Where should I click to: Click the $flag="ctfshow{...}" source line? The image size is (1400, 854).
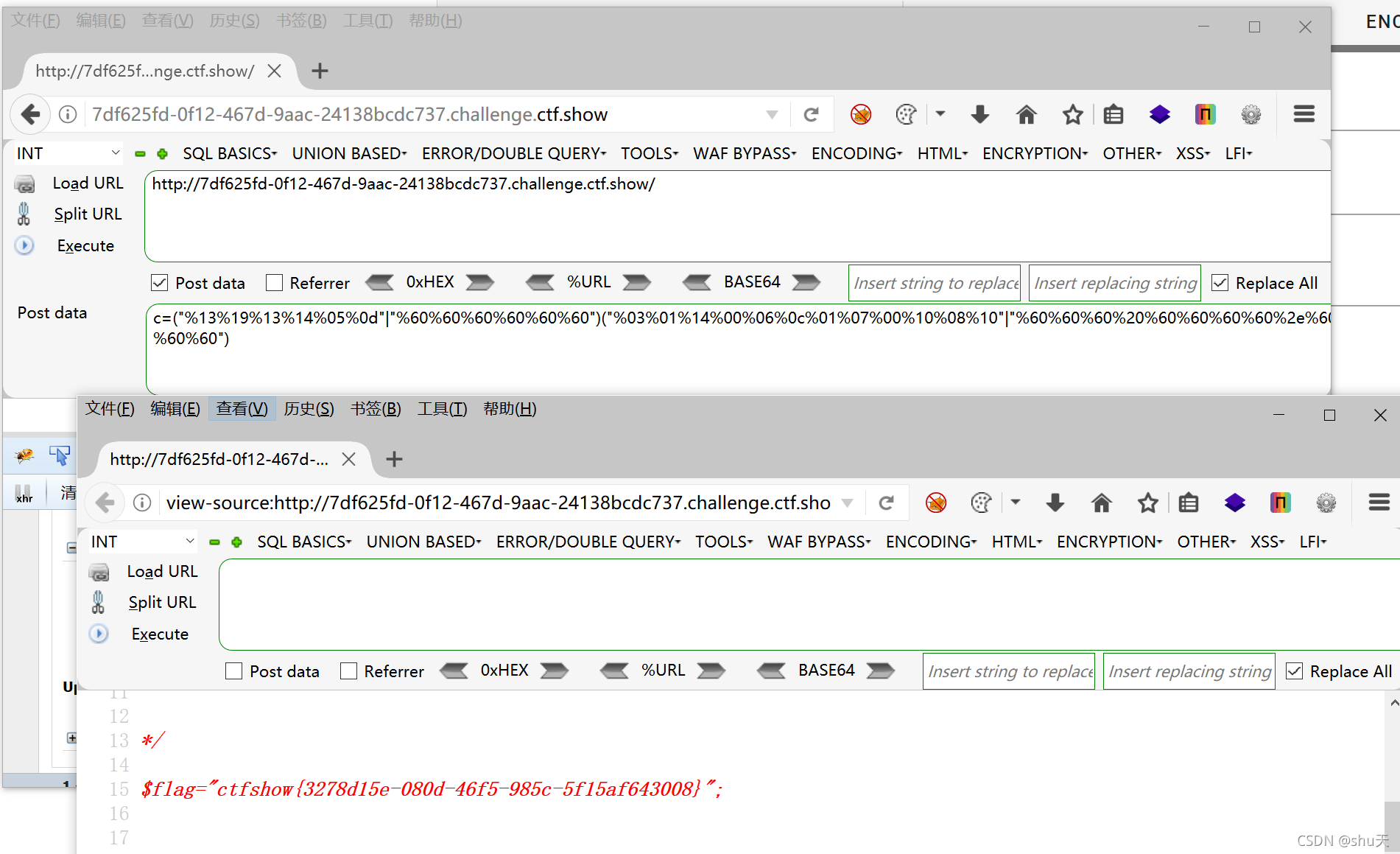tap(432, 789)
